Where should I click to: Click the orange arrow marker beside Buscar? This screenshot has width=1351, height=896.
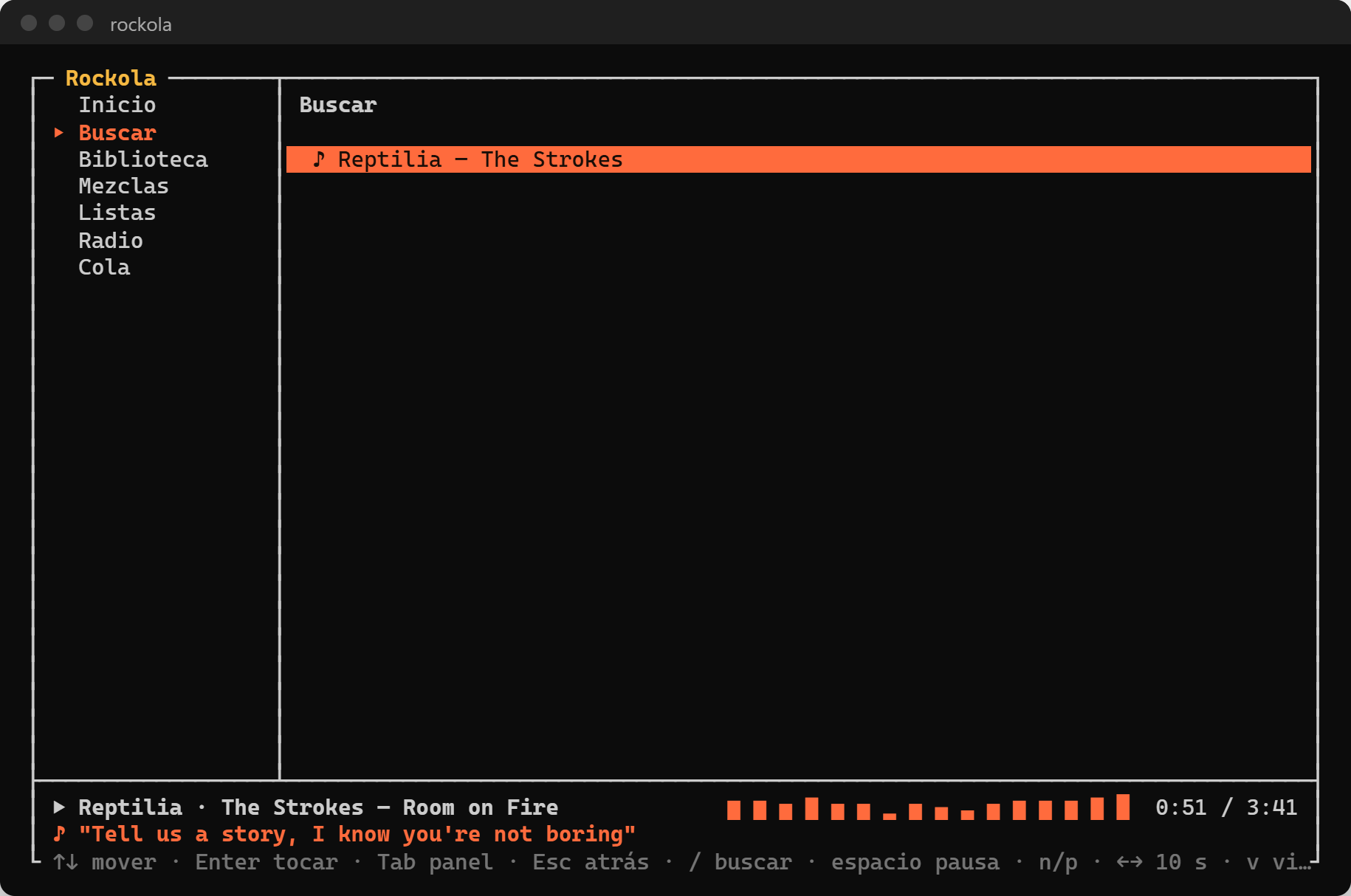click(59, 133)
